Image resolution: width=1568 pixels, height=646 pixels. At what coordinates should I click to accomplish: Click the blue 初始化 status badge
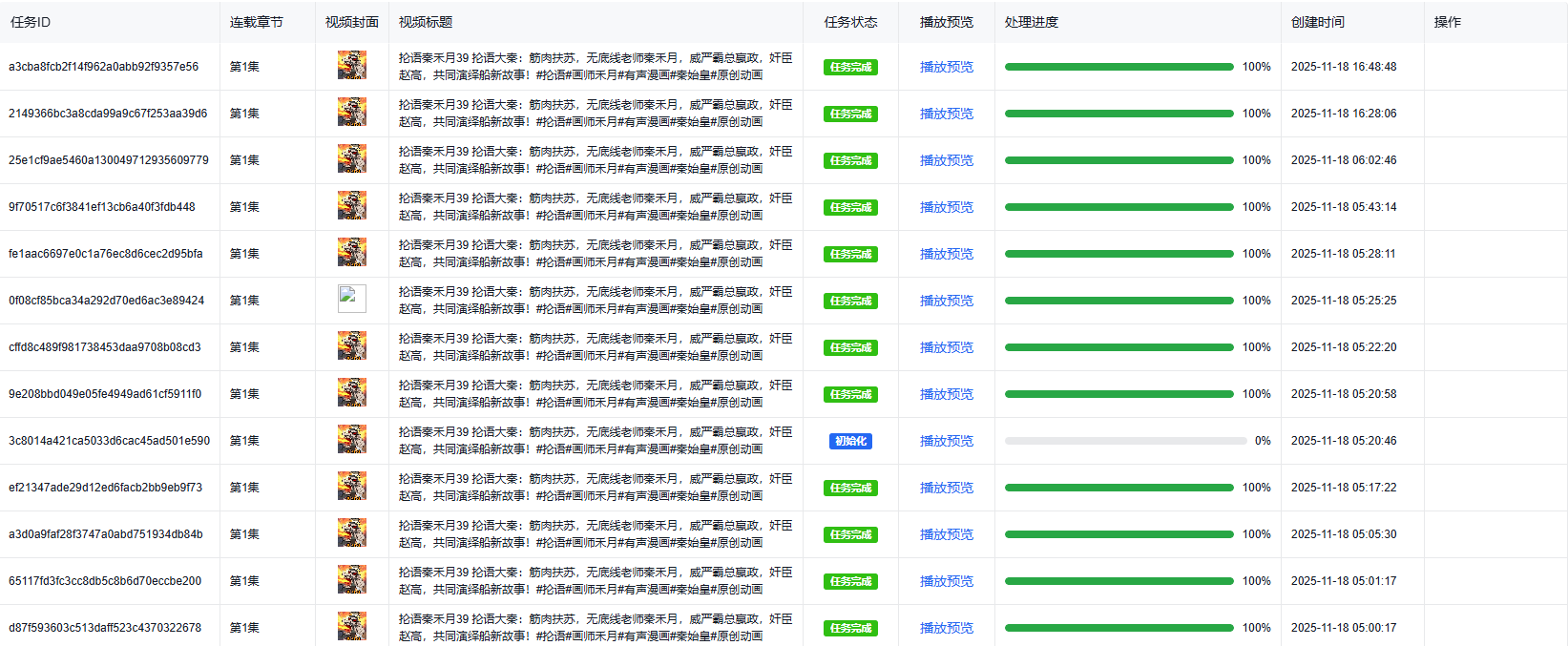tap(850, 441)
